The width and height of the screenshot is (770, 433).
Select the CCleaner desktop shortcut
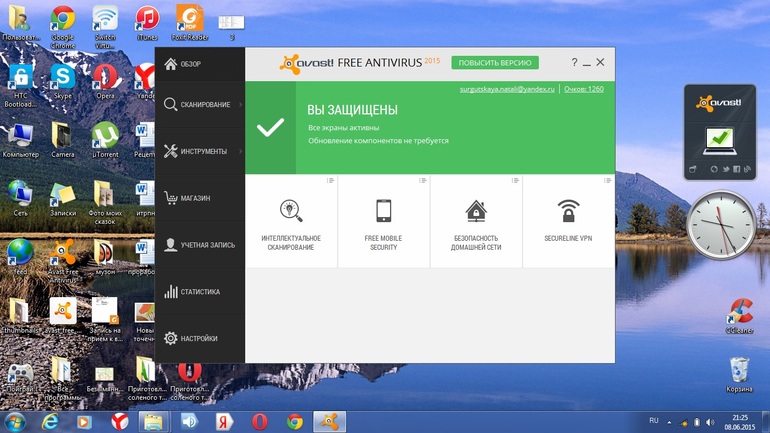click(740, 317)
